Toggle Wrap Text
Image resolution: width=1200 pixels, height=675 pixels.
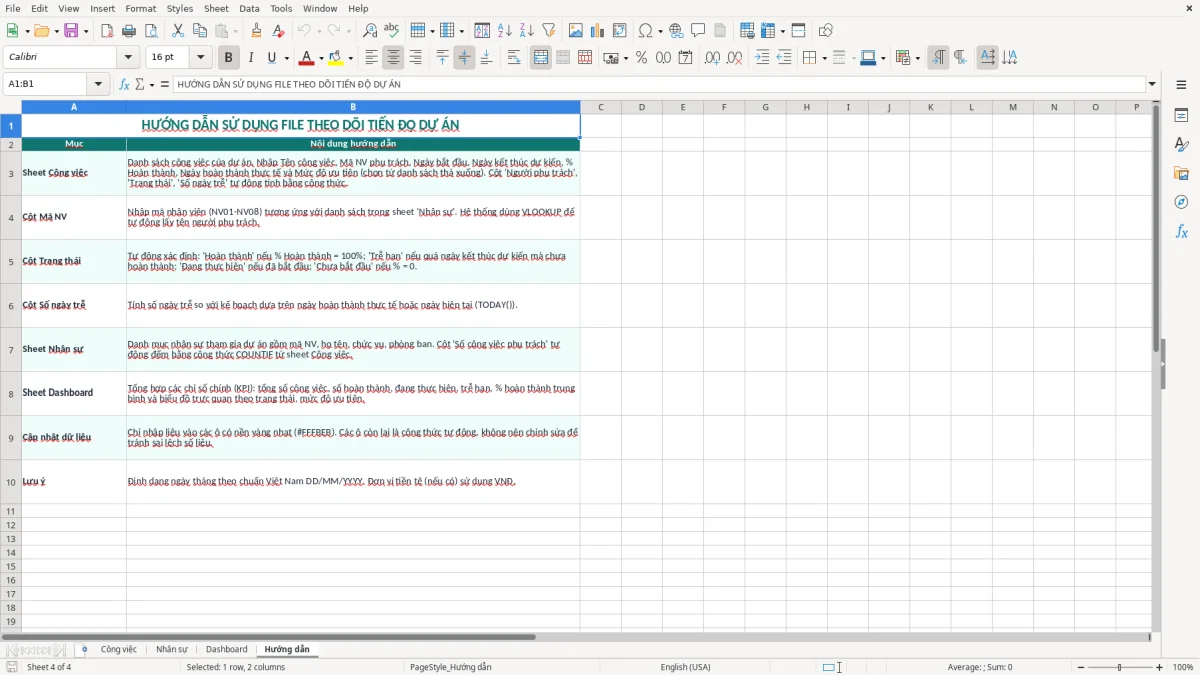514,58
